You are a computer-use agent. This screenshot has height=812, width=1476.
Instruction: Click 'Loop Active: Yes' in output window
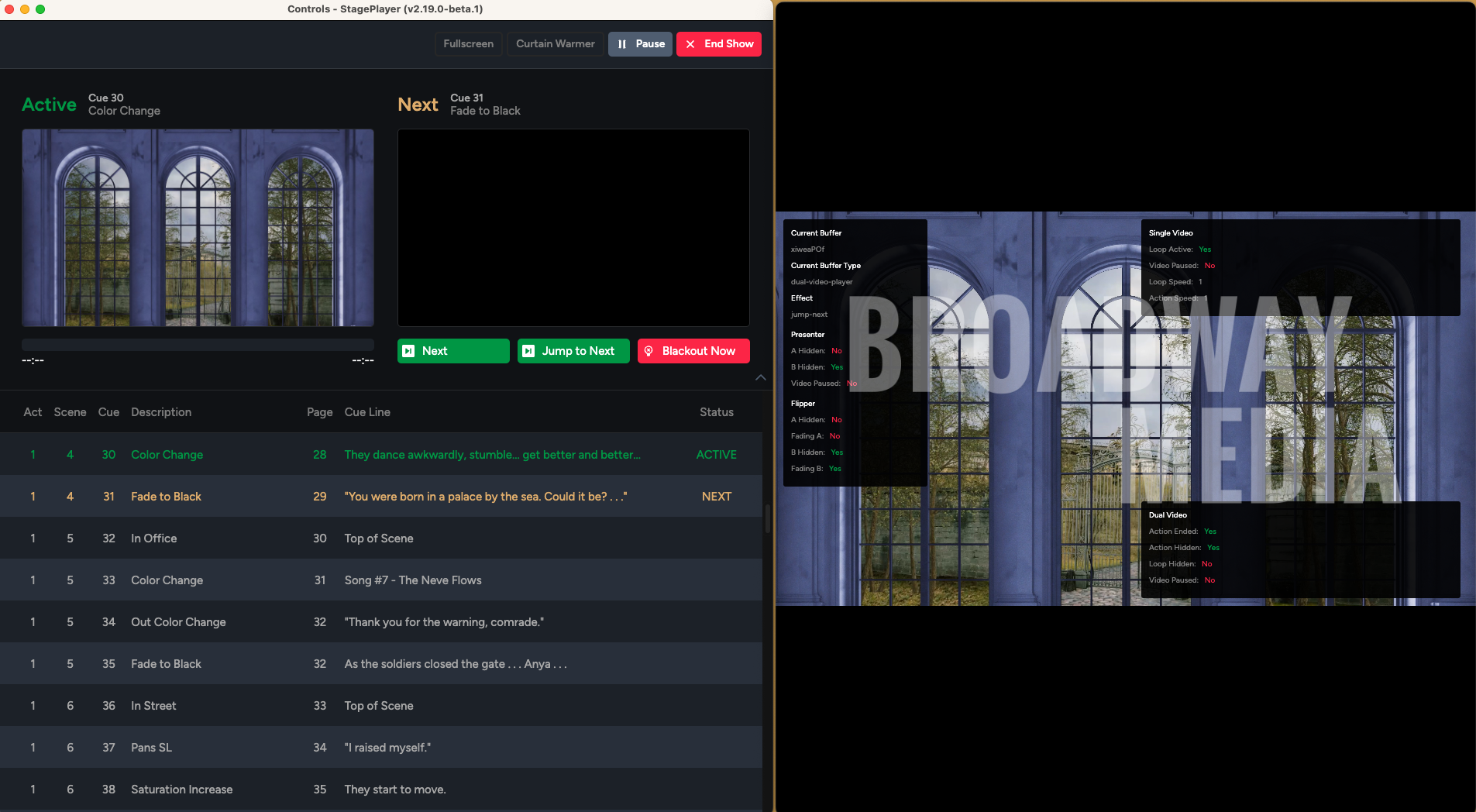point(1179,249)
